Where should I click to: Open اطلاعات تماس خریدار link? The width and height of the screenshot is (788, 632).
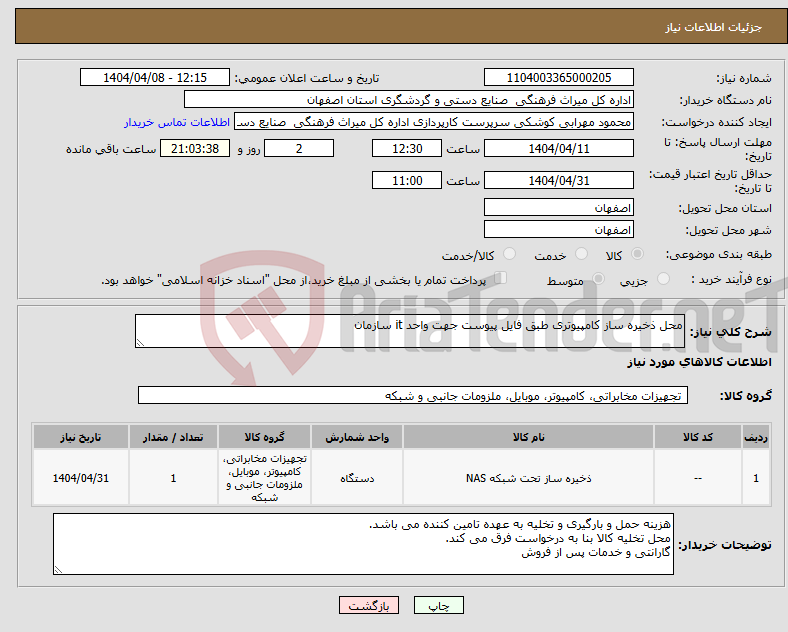[x=177, y=122]
